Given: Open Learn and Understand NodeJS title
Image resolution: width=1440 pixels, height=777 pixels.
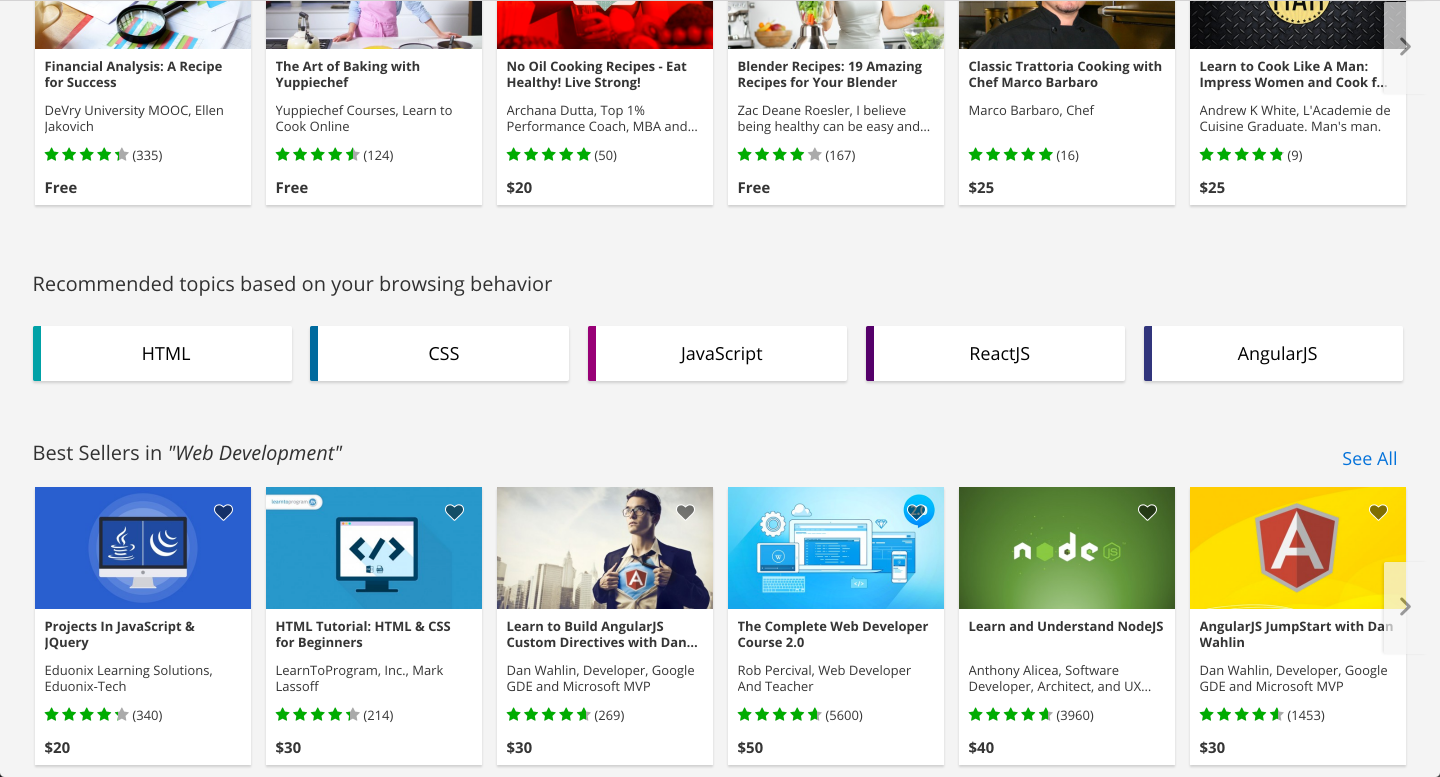Looking at the screenshot, I should 1066,626.
